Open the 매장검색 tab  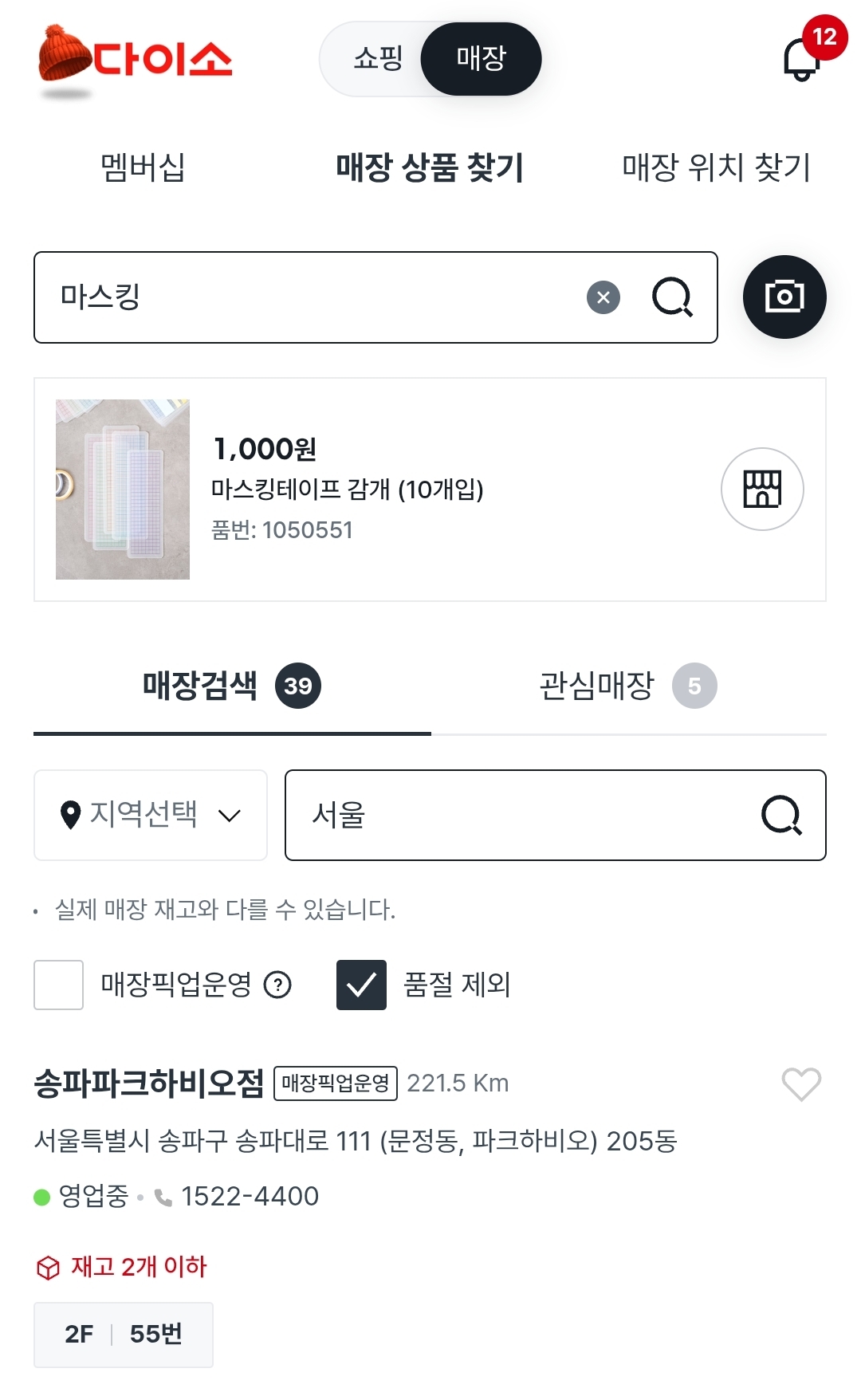click(231, 686)
